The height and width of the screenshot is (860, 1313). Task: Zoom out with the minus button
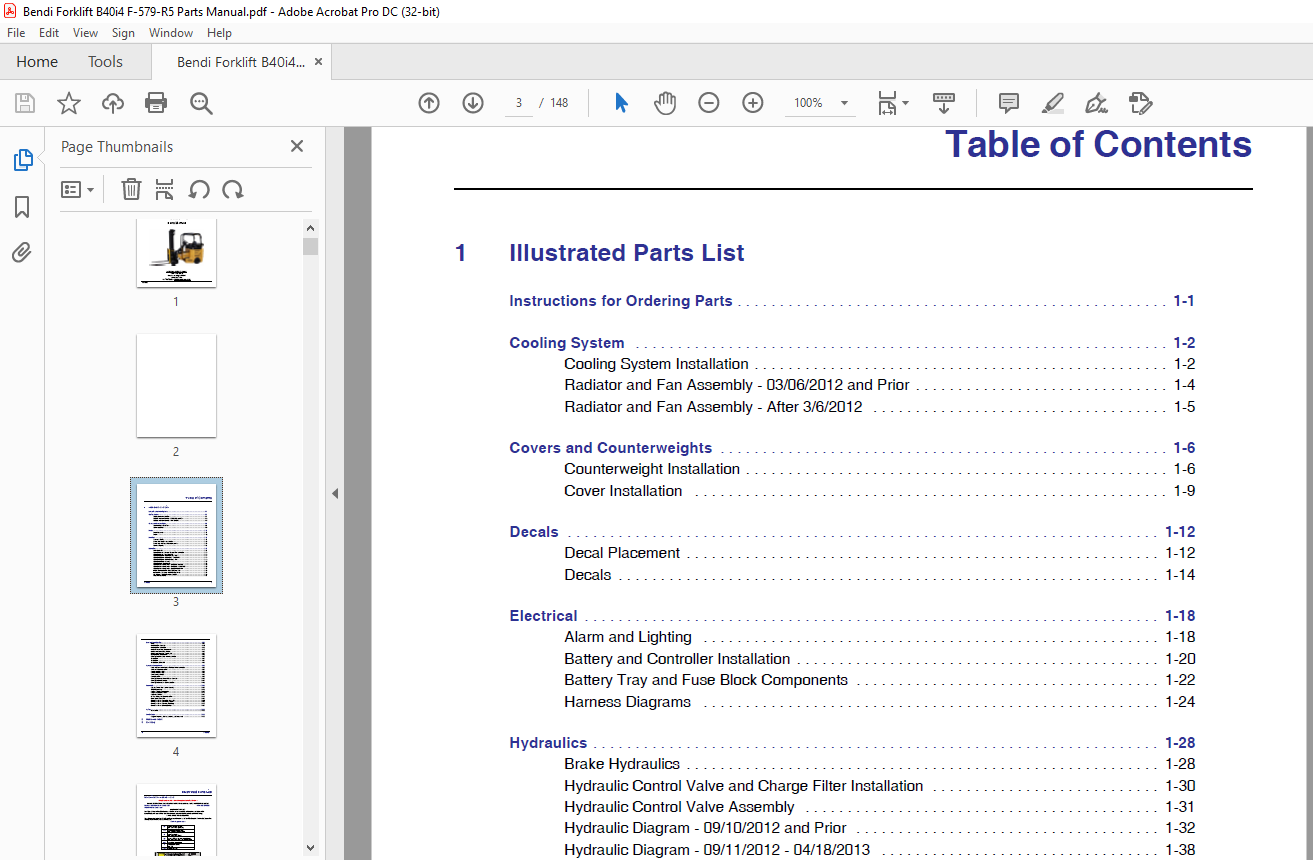click(709, 103)
